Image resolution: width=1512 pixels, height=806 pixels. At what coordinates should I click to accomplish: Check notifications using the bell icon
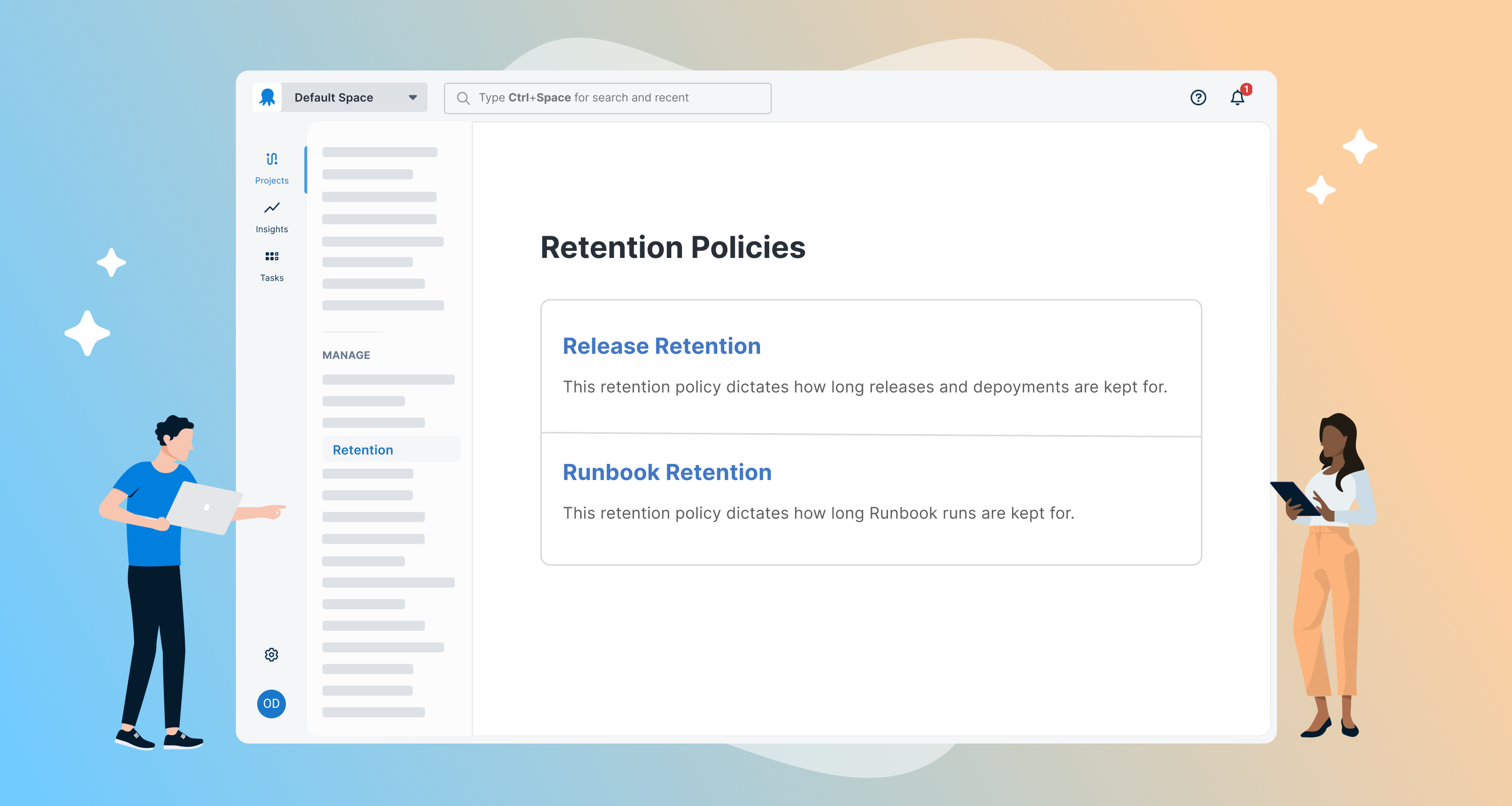point(1236,99)
